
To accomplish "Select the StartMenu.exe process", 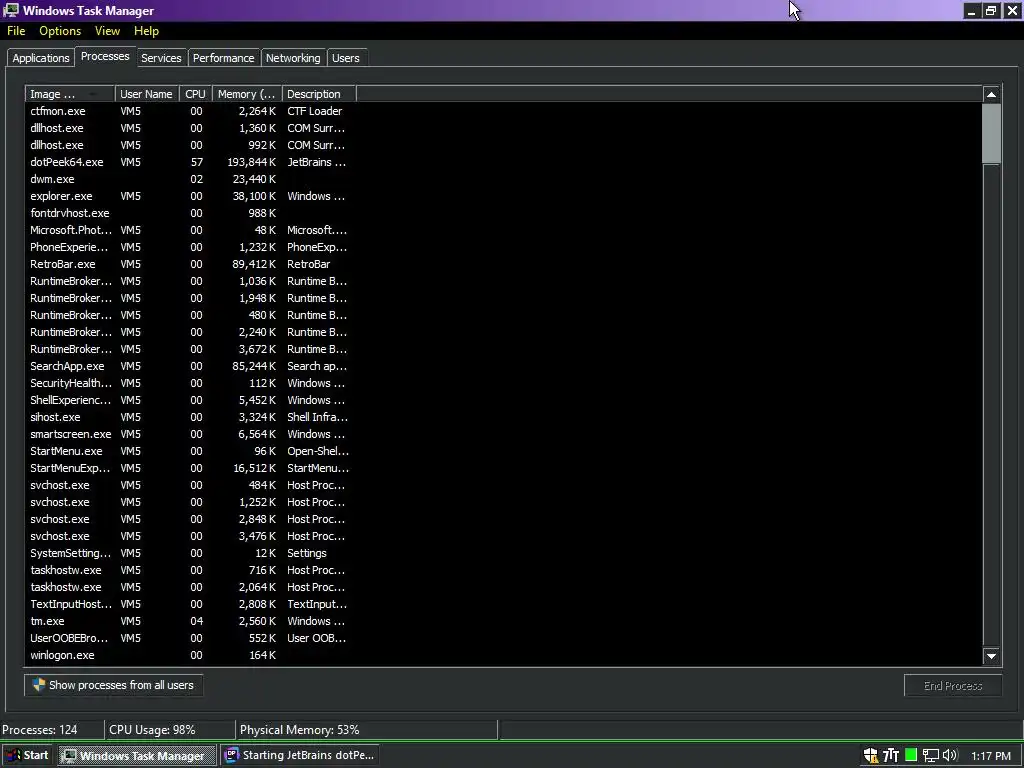I will (189, 451).
